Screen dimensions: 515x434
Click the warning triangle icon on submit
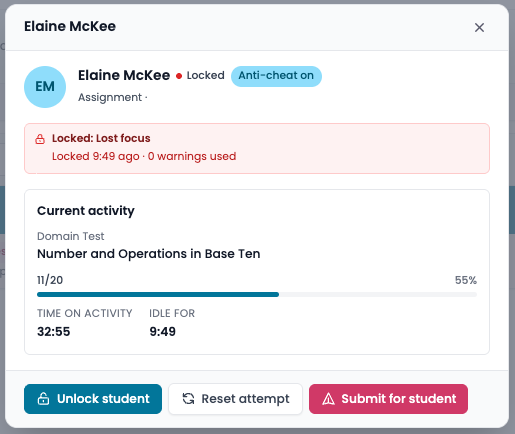click(x=328, y=399)
